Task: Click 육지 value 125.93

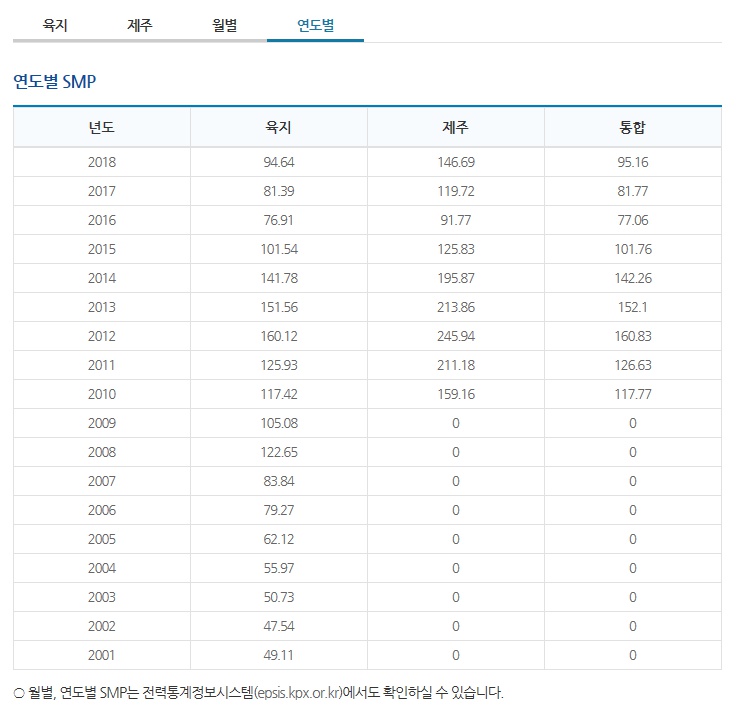Action: (x=279, y=366)
